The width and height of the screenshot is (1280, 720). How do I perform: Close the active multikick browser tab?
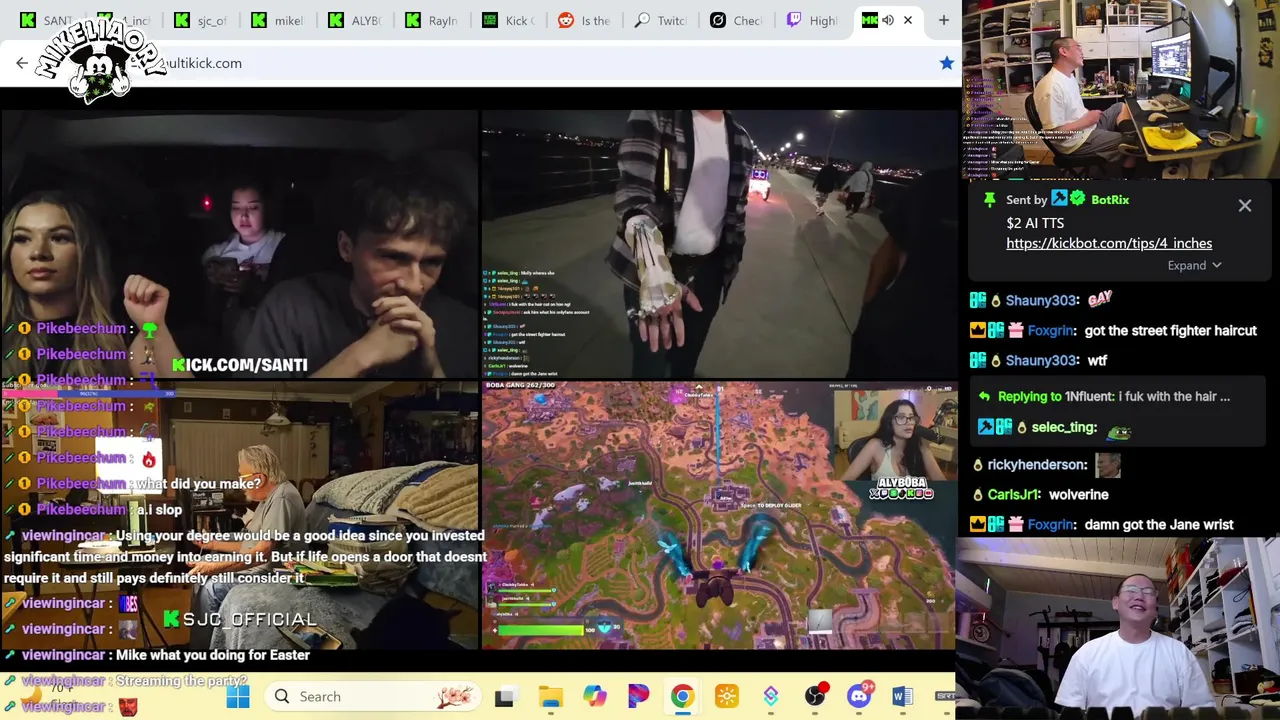[x=908, y=20]
